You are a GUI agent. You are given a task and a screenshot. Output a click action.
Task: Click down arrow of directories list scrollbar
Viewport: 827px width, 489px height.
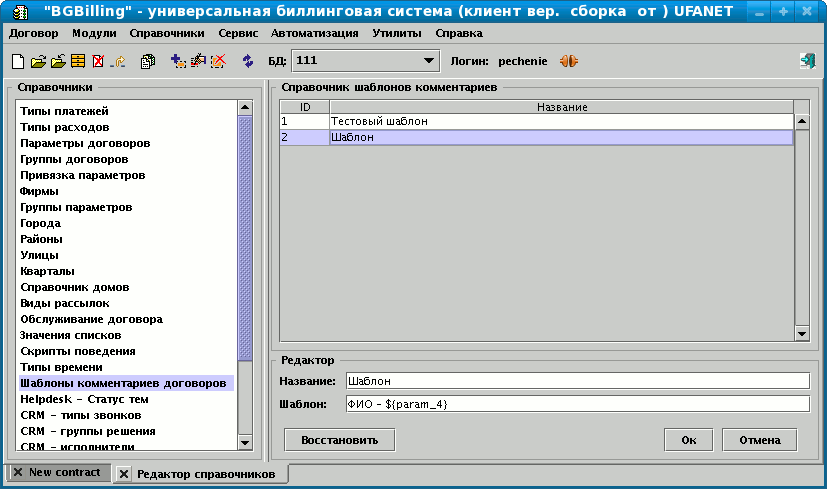pyautogui.click(x=244, y=440)
